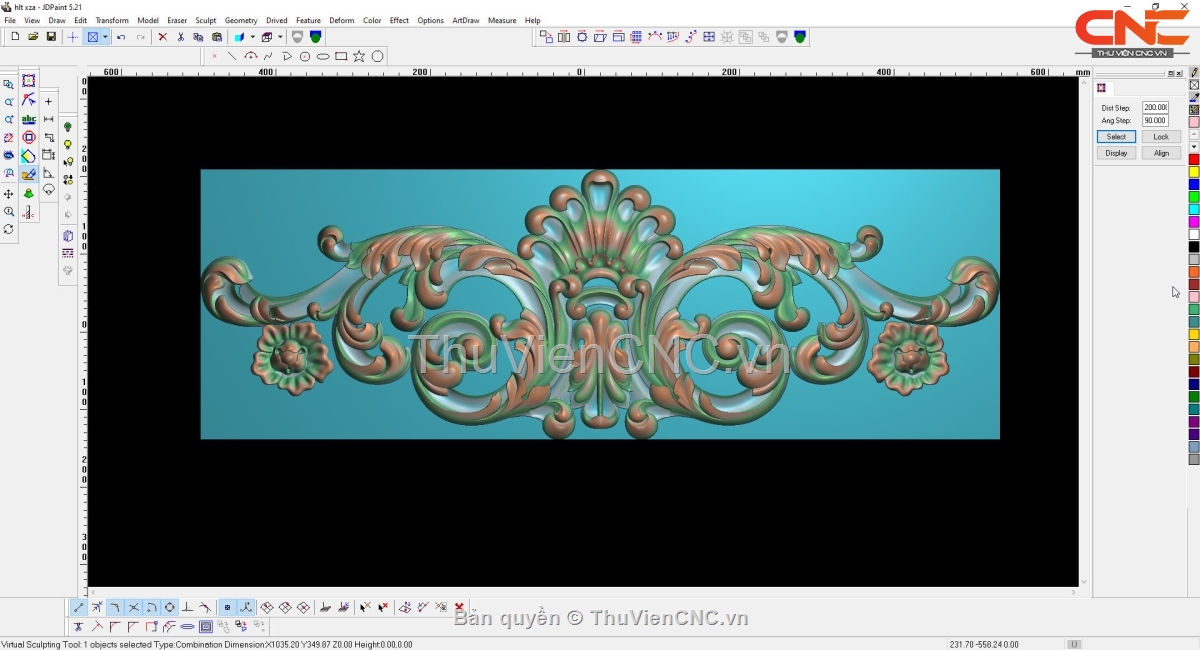Click the green light bulb icon
1200x650 pixels.
[68, 127]
